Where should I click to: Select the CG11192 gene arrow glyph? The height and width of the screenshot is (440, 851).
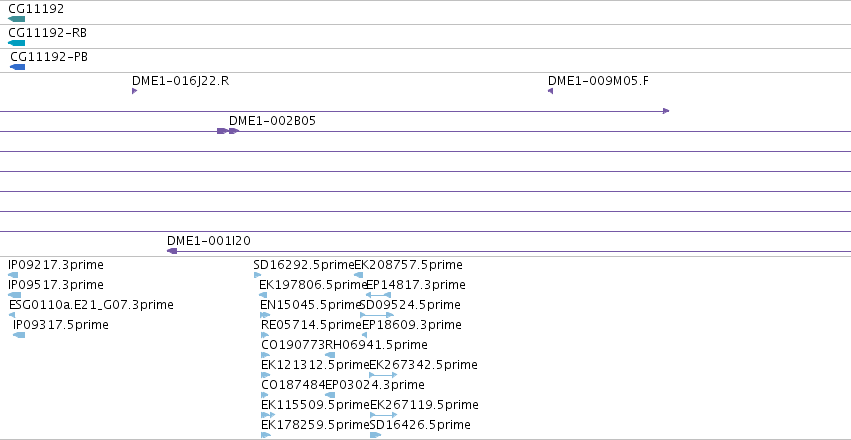coord(16,19)
